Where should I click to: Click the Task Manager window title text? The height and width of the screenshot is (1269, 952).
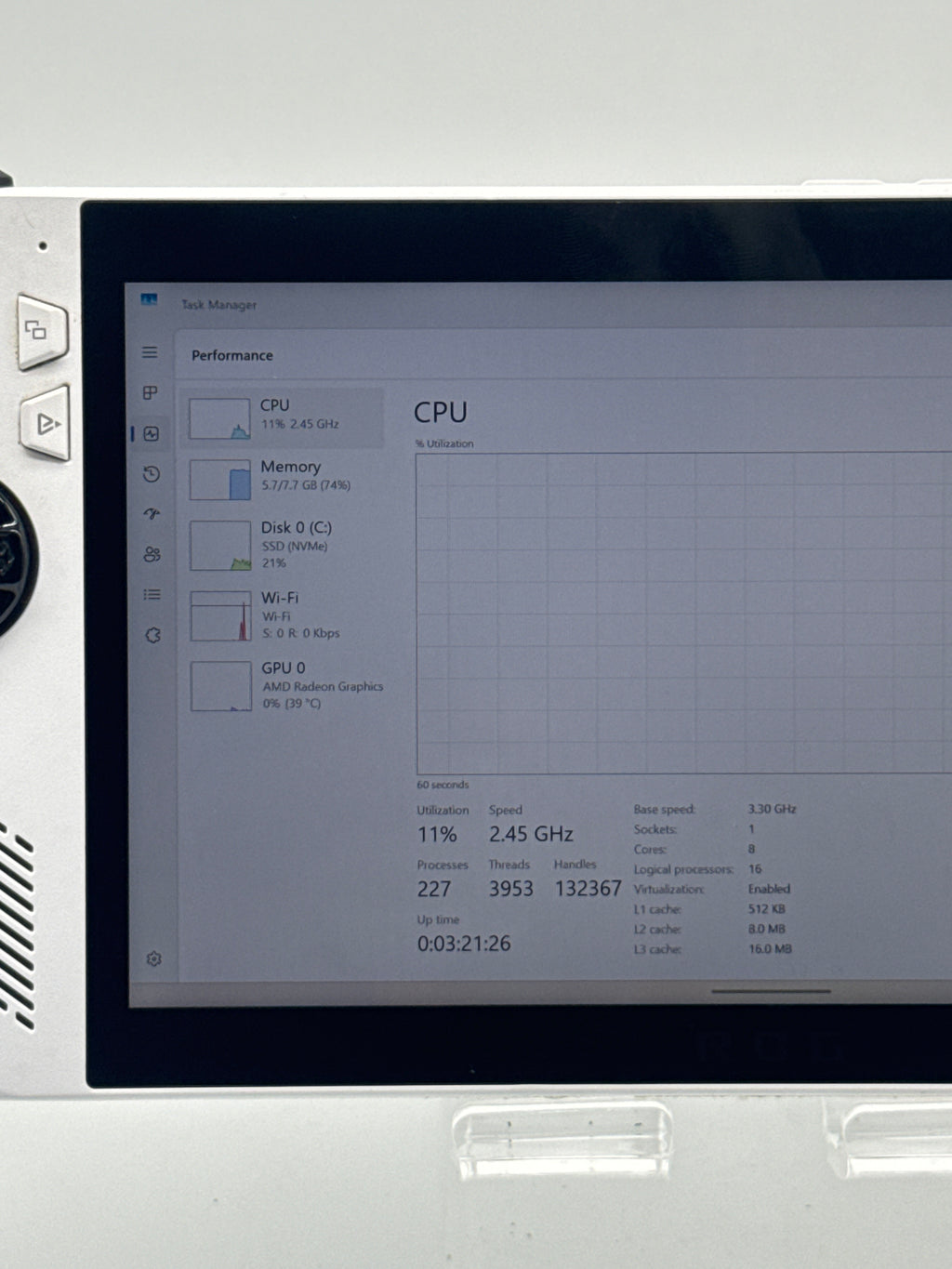point(218,304)
